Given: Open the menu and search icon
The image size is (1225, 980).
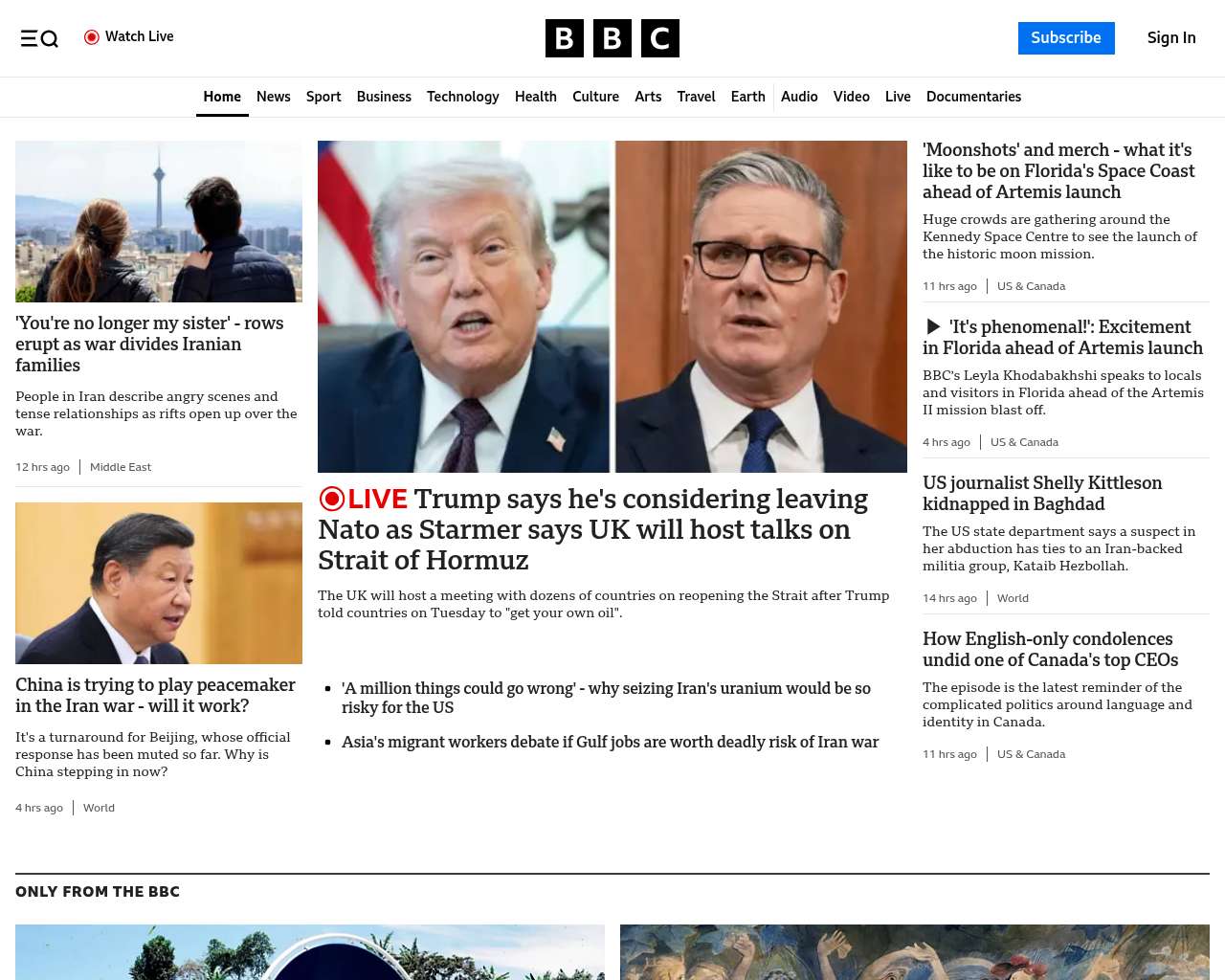Looking at the screenshot, I should [39, 38].
